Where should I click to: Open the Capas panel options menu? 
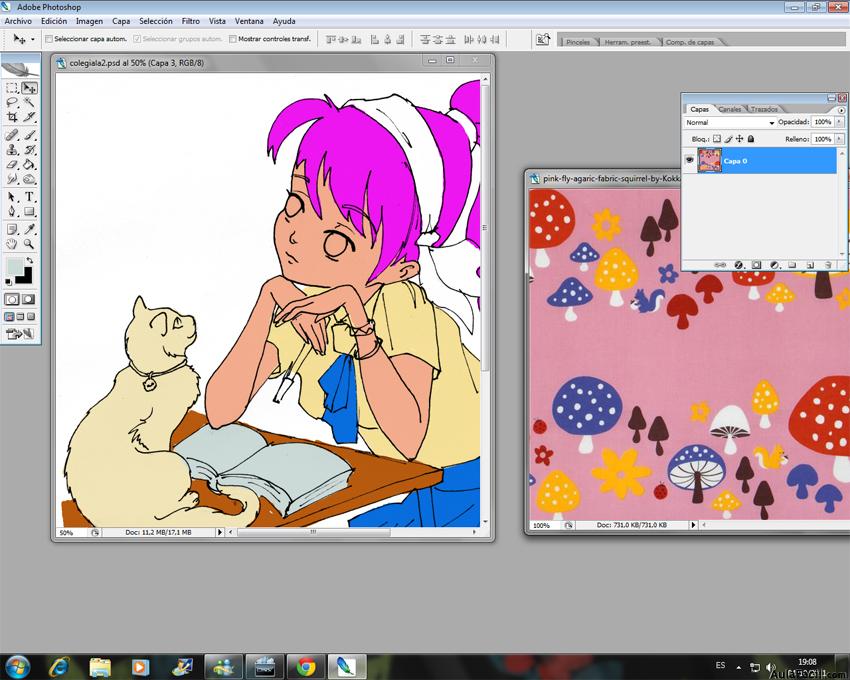pyautogui.click(x=841, y=110)
